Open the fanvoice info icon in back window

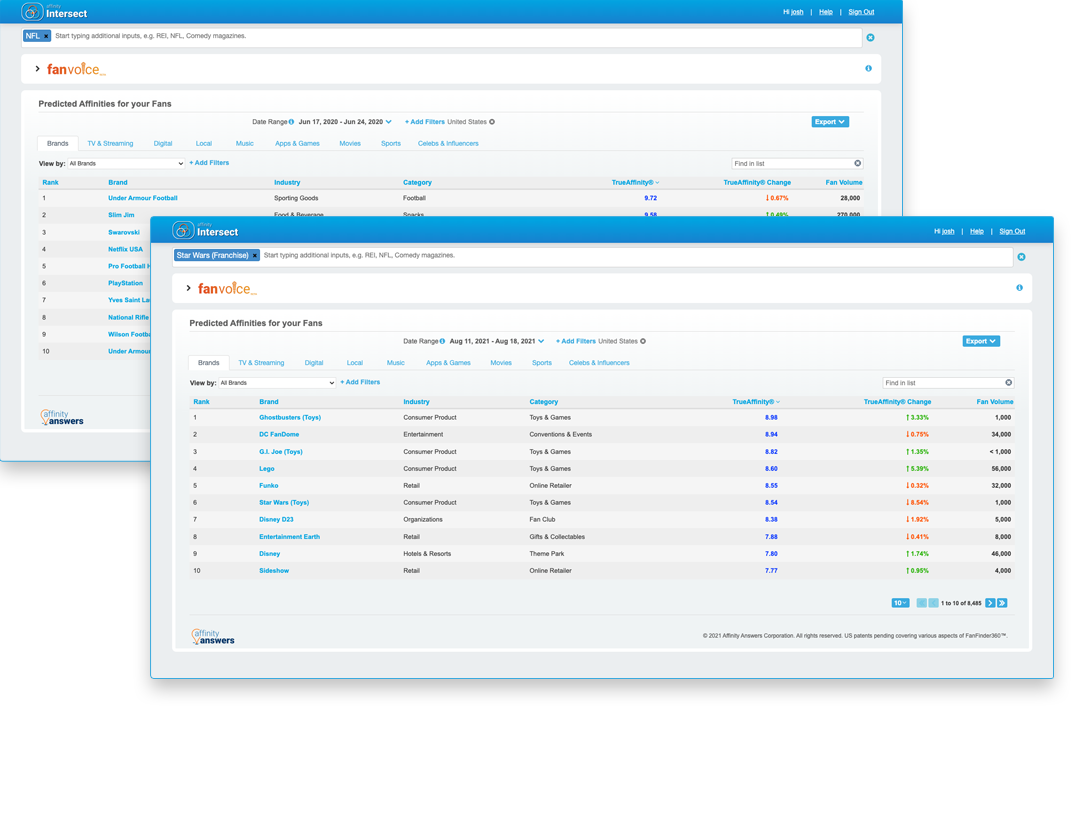pyautogui.click(x=868, y=69)
